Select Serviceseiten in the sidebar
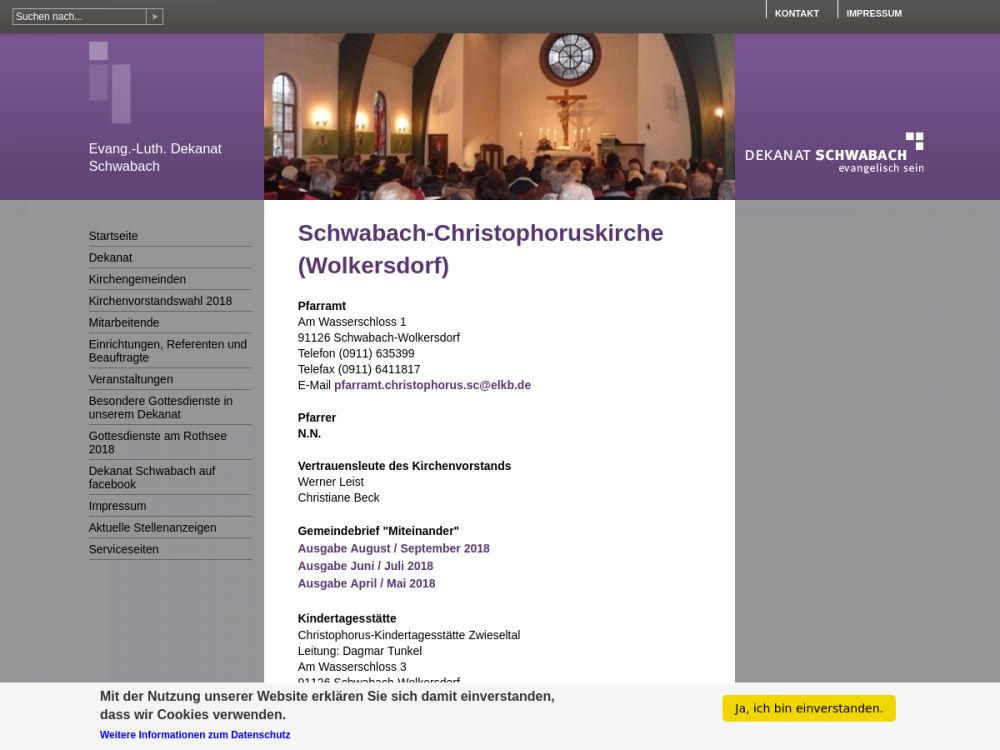 123,549
